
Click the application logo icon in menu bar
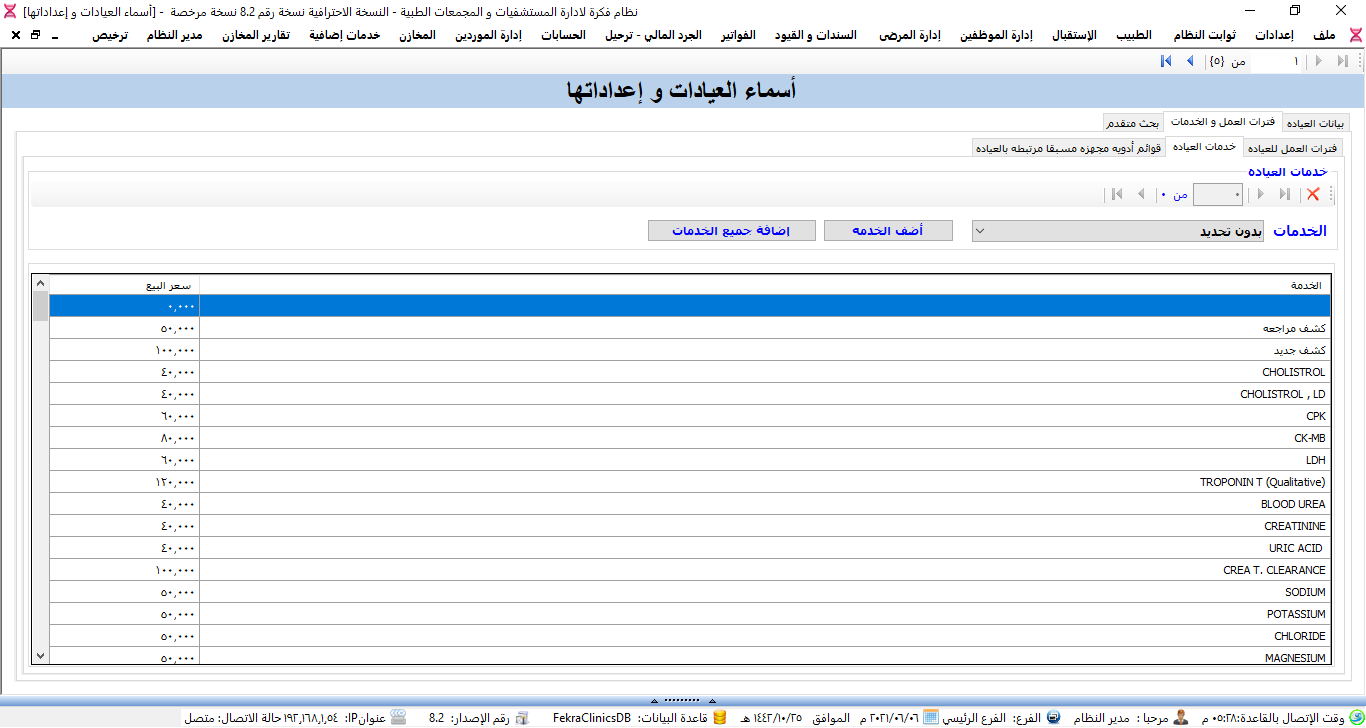tap(1355, 35)
